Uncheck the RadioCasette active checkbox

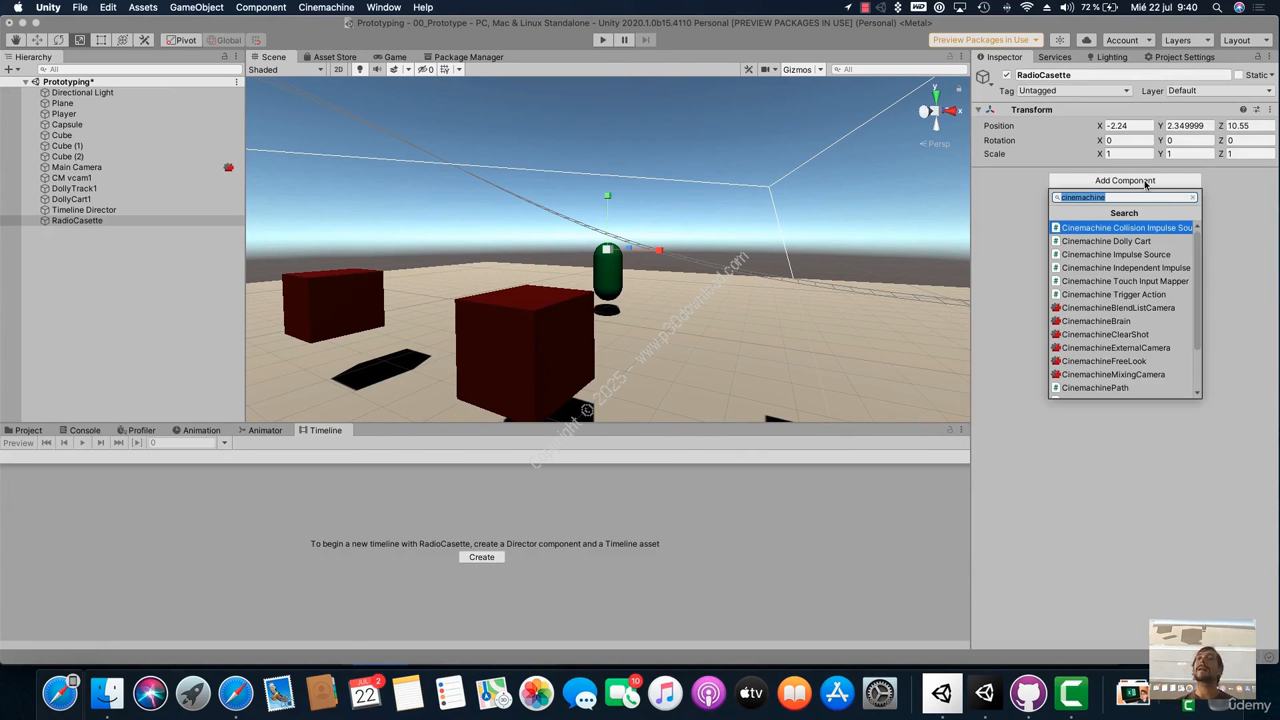(x=1007, y=75)
